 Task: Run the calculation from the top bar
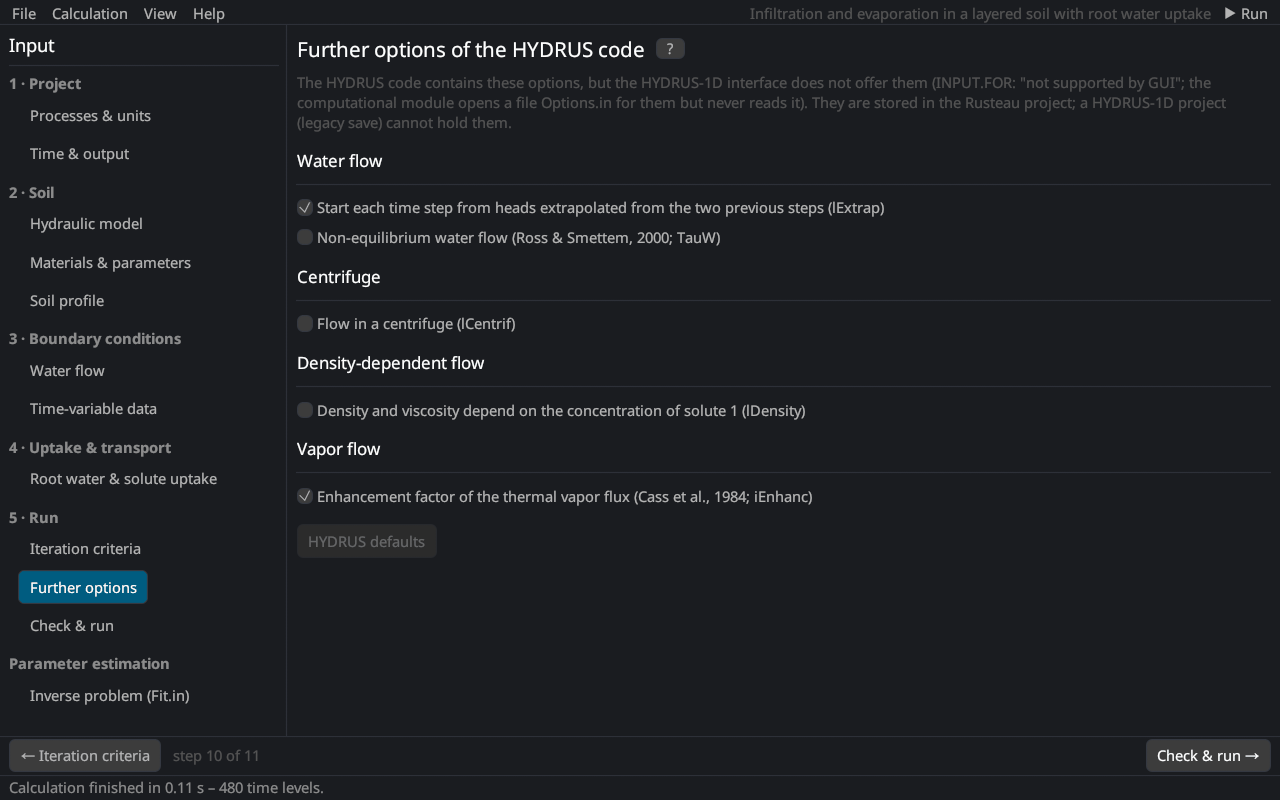[x=1246, y=13]
